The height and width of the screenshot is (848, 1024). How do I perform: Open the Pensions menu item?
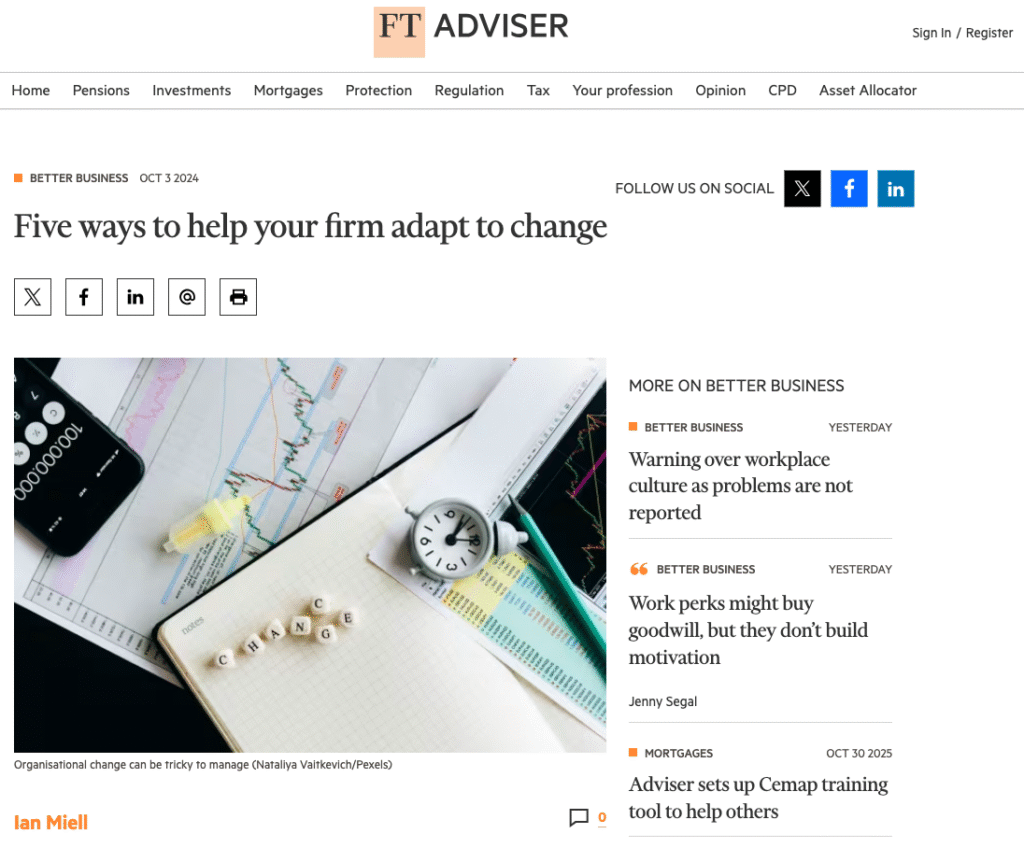pyautogui.click(x=101, y=90)
